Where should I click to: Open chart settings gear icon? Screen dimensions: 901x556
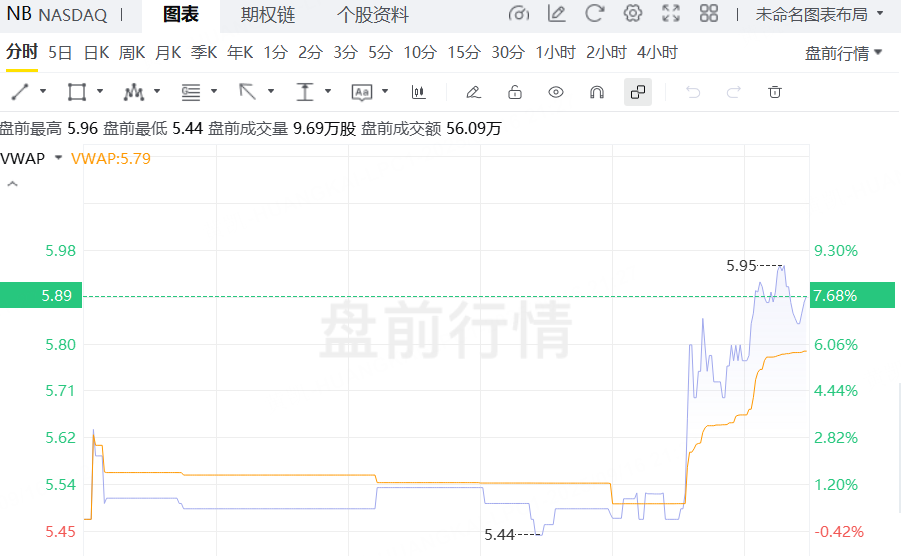tap(633, 14)
